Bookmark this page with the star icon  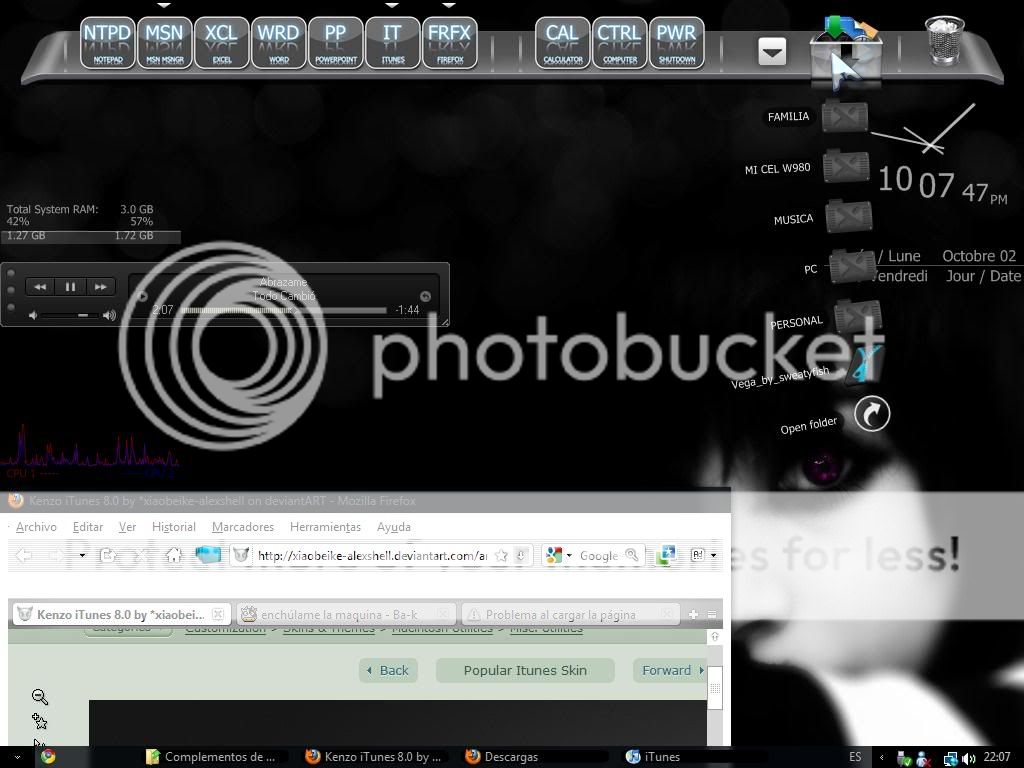click(501, 556)
